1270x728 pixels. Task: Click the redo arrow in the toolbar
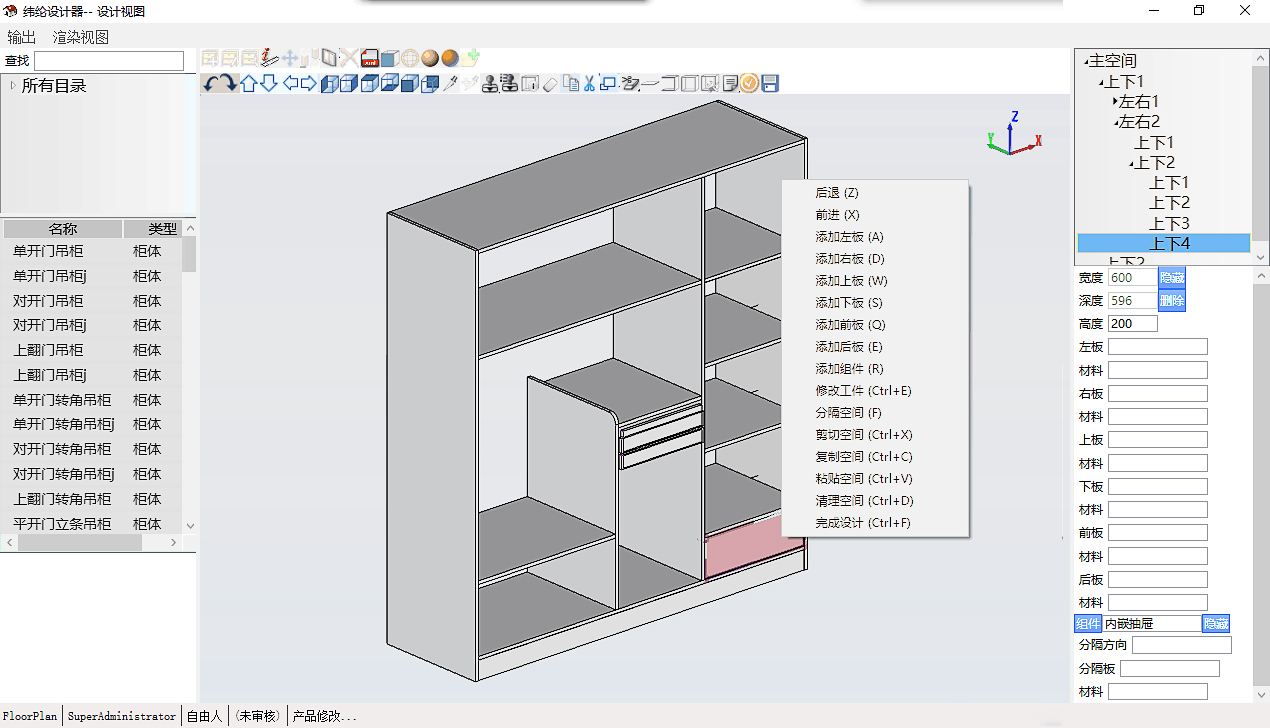[x=229, y=84]
